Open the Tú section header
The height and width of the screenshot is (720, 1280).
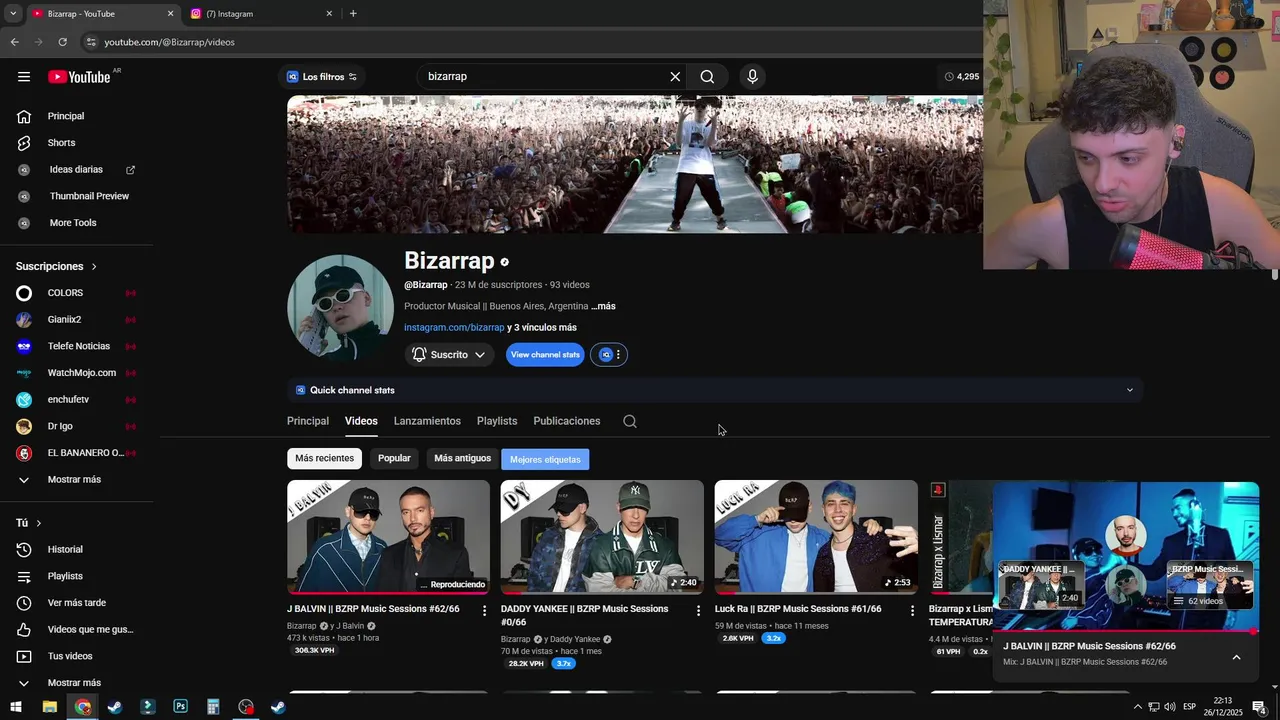pyautogui.click(x=29, y=523)
